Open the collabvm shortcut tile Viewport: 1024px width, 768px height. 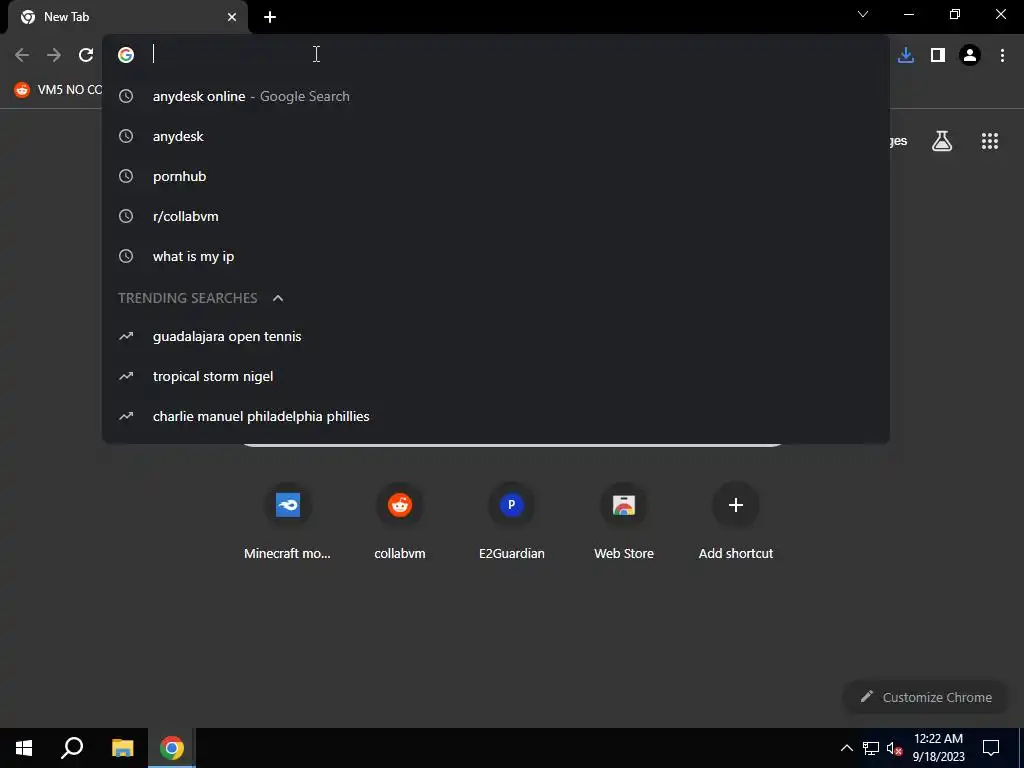[x=400, y=521]
